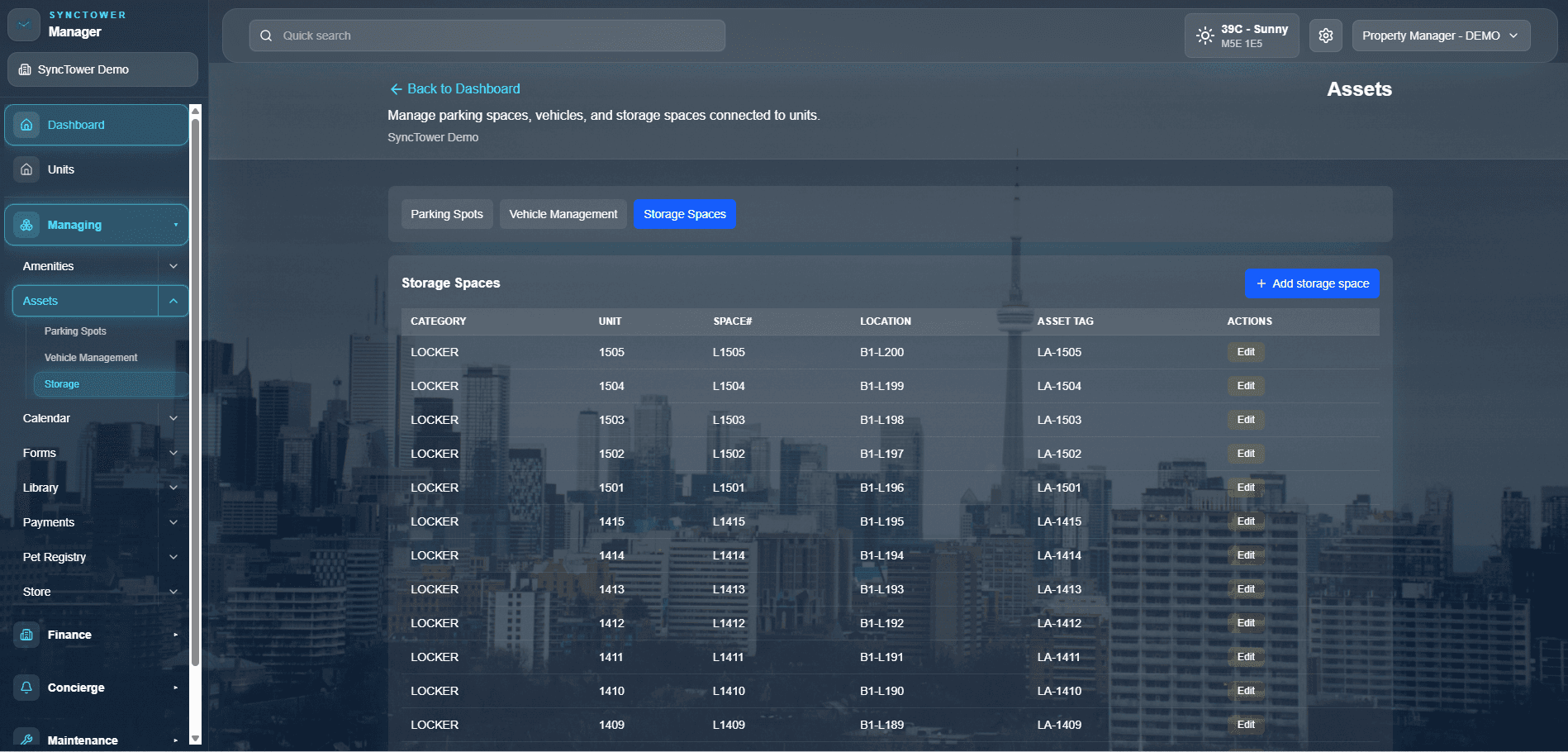Edit the locker for unit 1504
Image resolution: width=1568 pixels, height=752 pixels.
coord(1246,386)
